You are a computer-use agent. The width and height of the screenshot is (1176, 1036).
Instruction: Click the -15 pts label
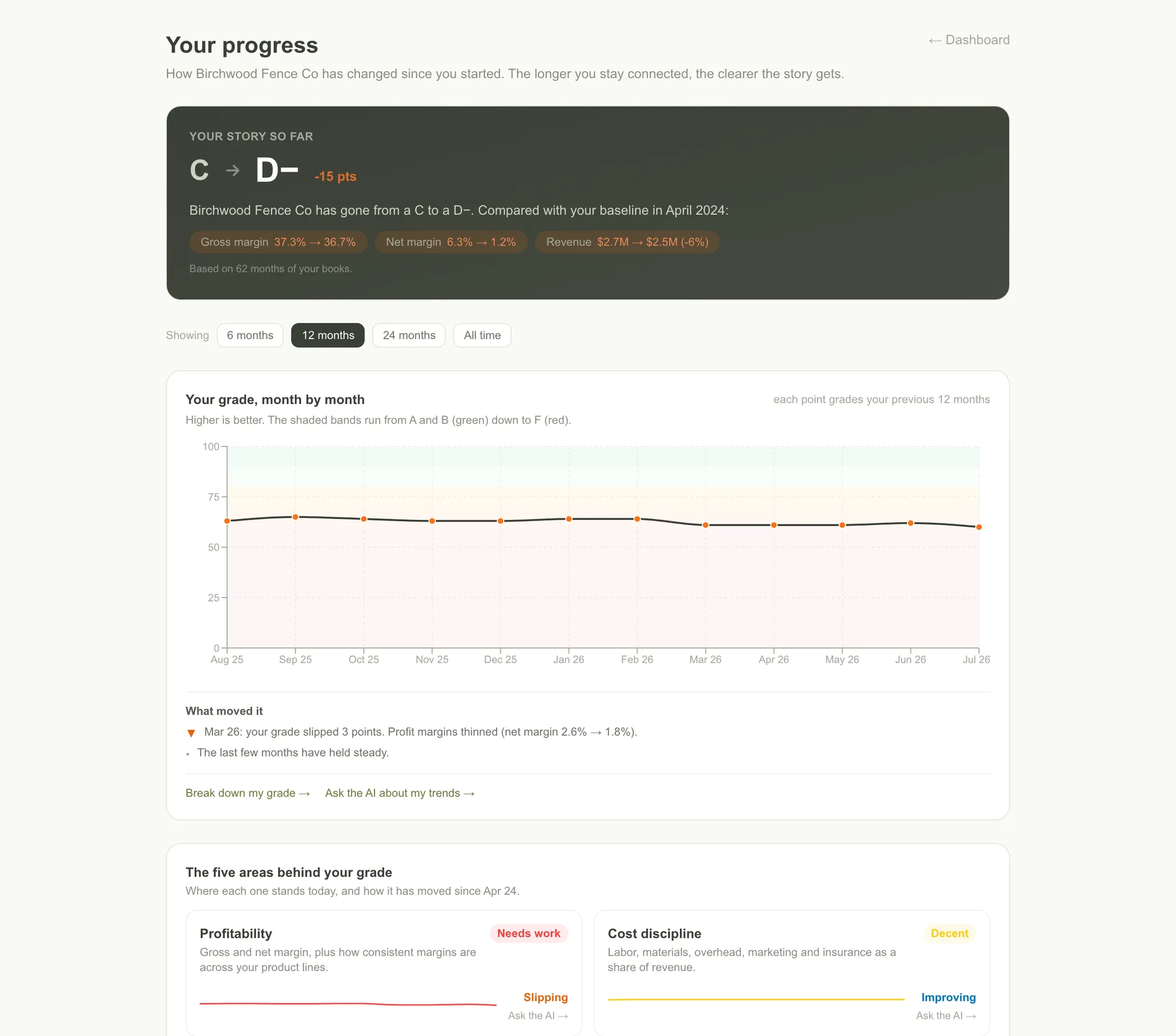[335, 177]
